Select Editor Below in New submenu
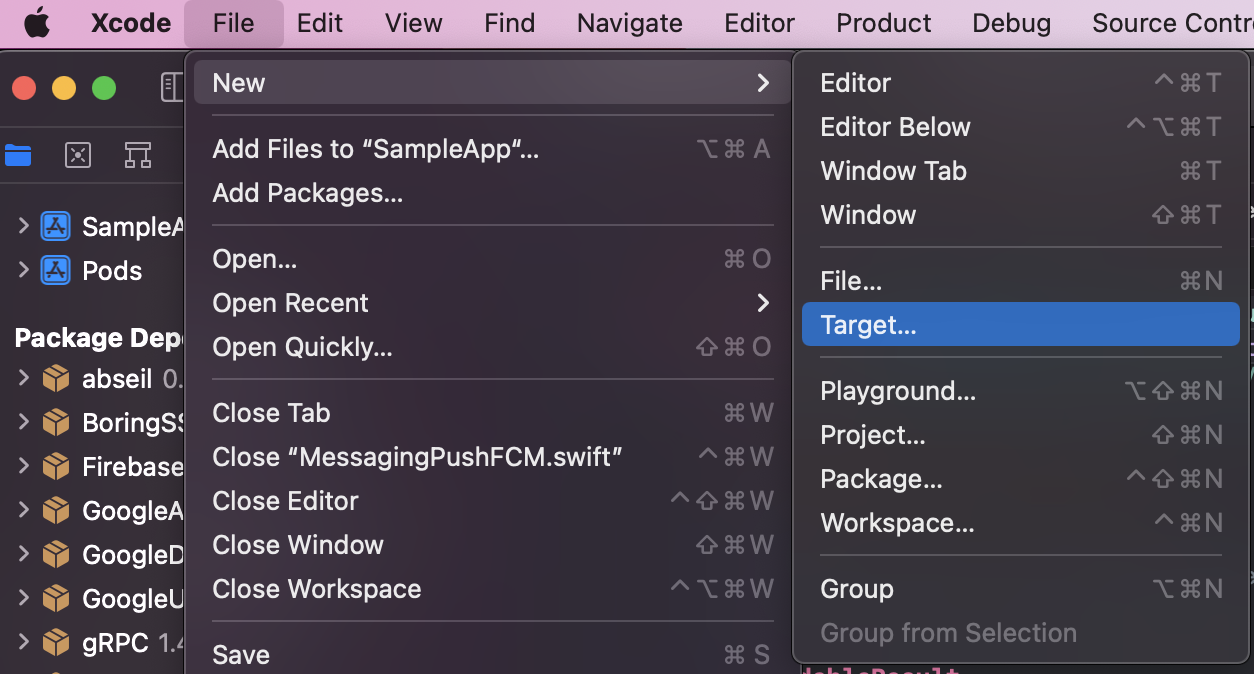 1021,127
